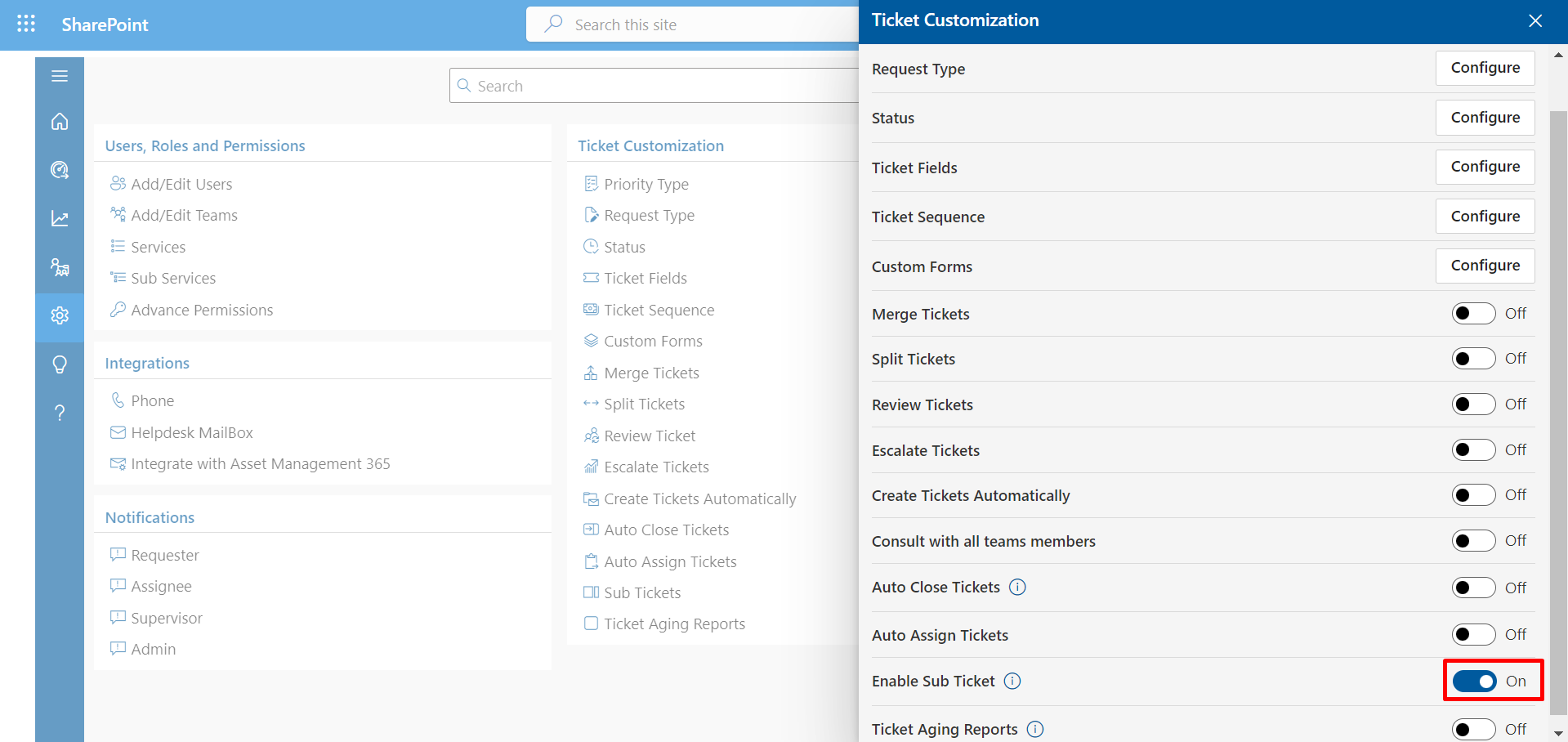Open Auto Assign Tickets link in list
This screenshot has width=1568, height=742.
pyautogui.click(x=670, y=562)
